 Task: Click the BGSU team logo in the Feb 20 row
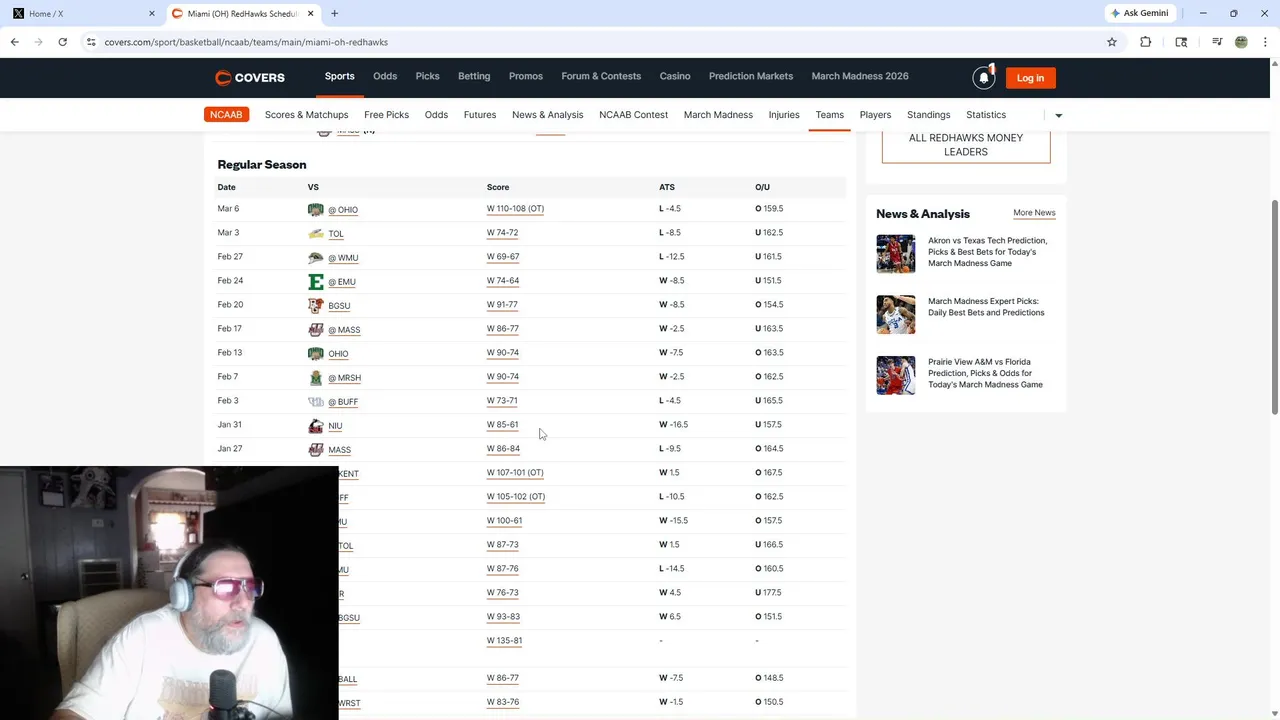[316, 305]
